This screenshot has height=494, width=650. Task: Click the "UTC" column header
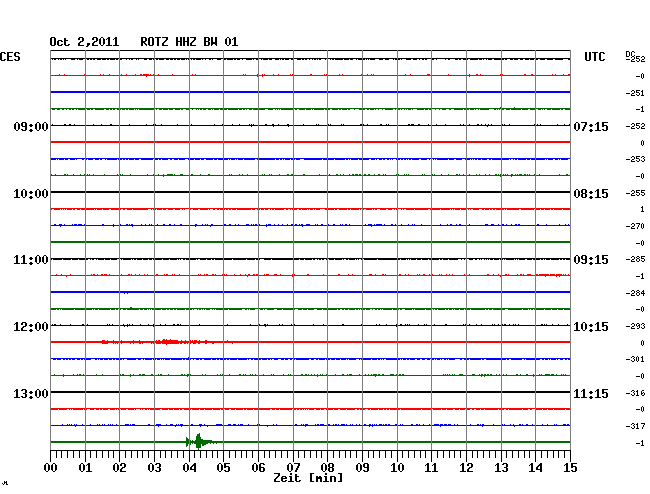[594, 57]
